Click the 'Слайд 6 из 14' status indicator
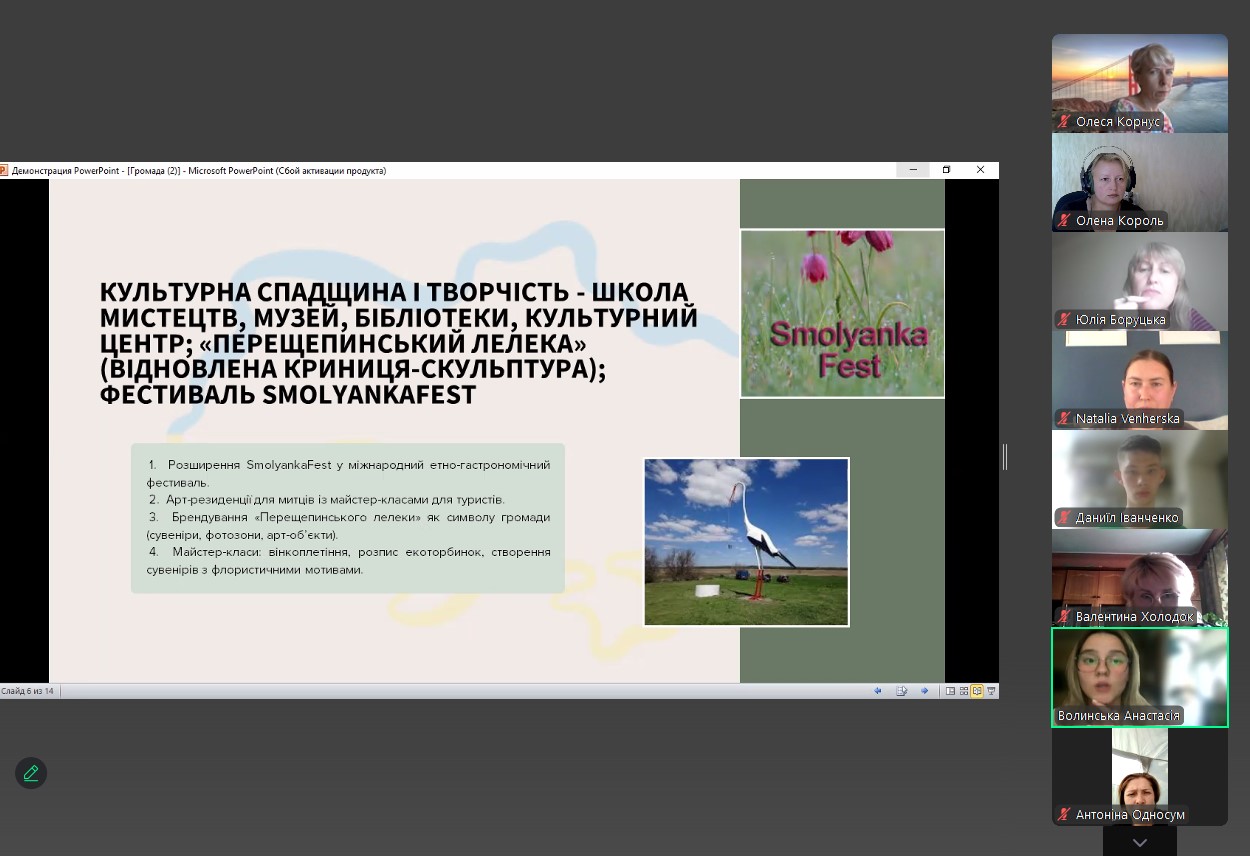 tap(27, 691)
